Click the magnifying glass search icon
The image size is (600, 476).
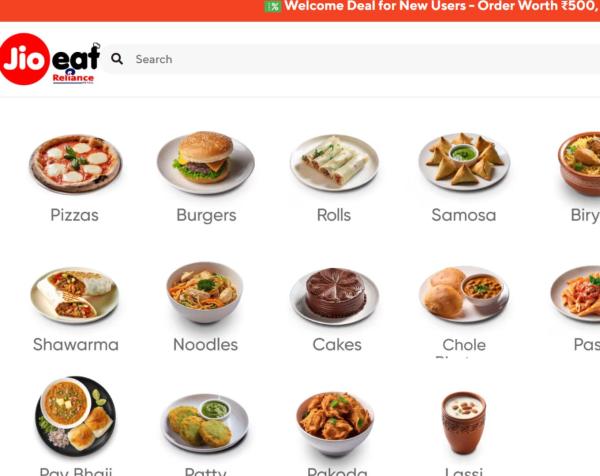pyautogui.click(x=117, y=59)
